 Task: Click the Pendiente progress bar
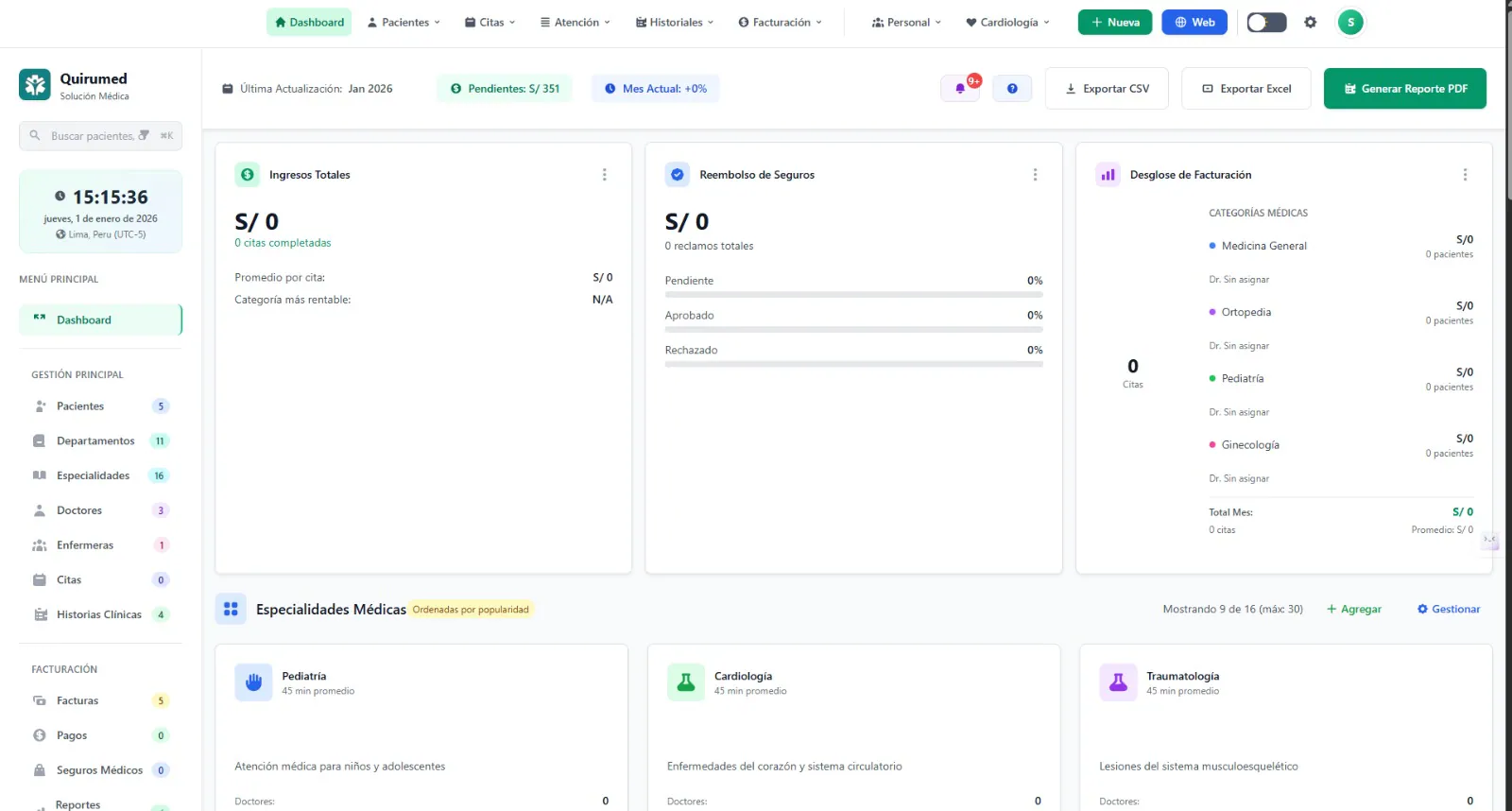point(853,295)
